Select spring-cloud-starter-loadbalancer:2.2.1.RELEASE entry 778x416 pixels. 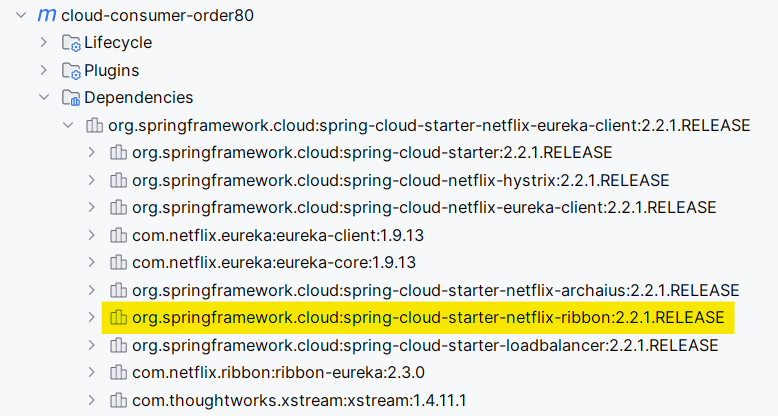click(x=425, y=346)
